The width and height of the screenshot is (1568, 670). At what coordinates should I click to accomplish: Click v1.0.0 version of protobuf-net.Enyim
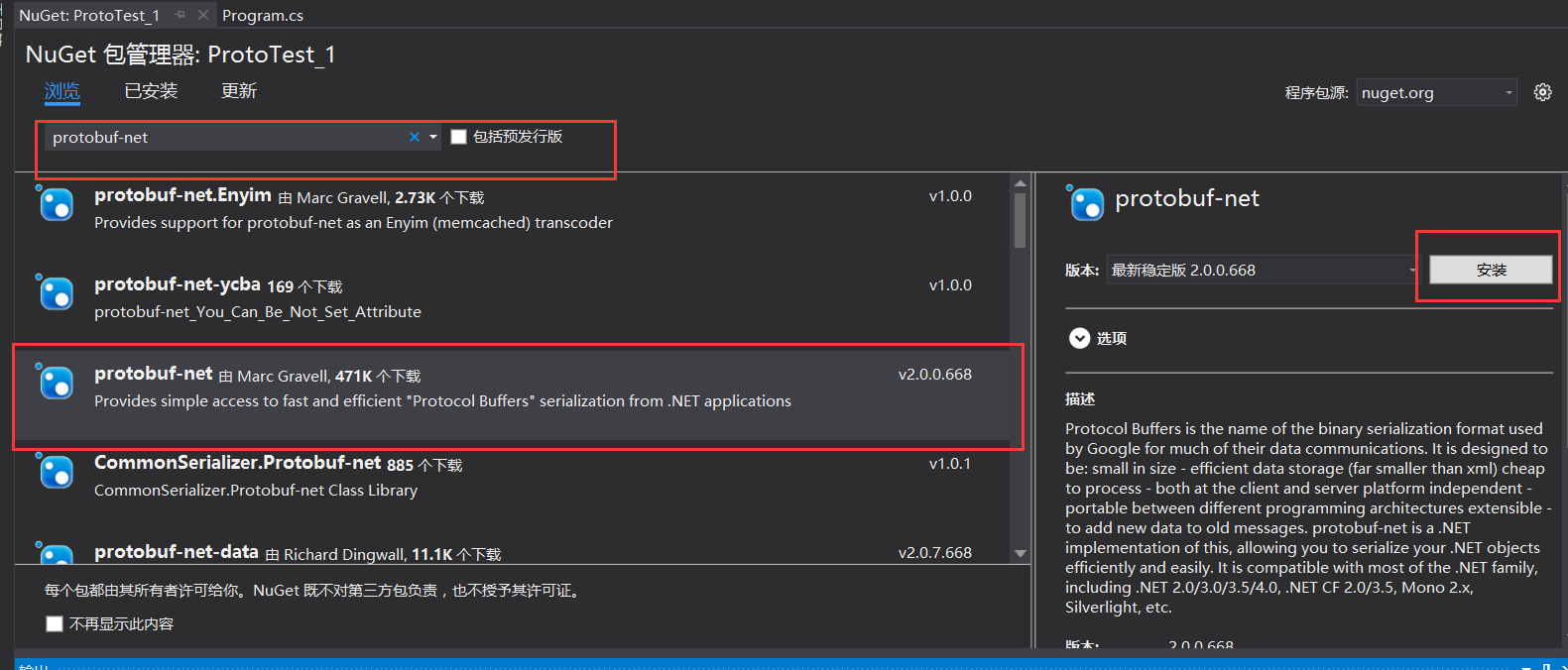tap(950, 196)
